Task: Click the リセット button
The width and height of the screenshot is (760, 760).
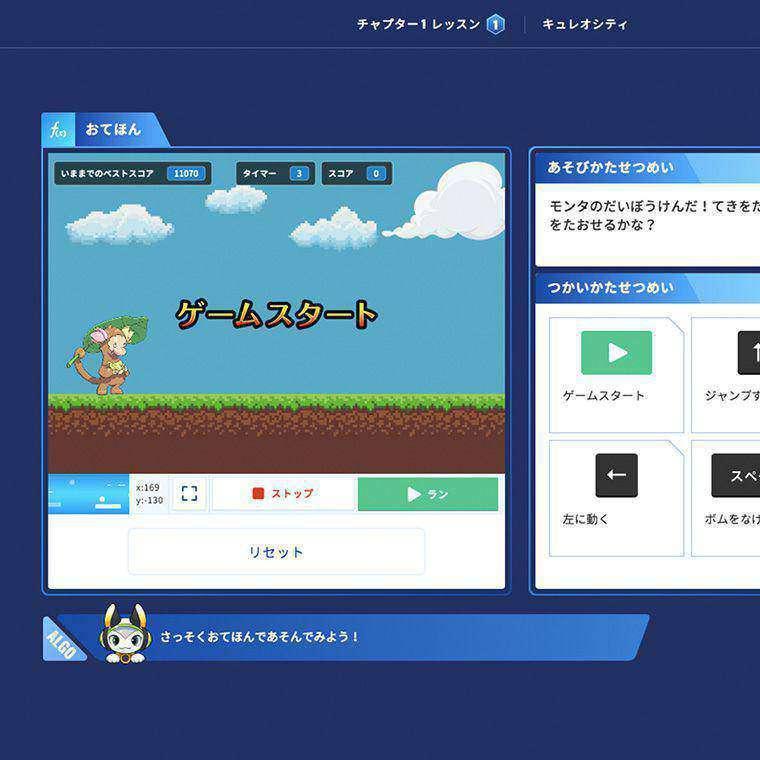Action: coord(276,552)
